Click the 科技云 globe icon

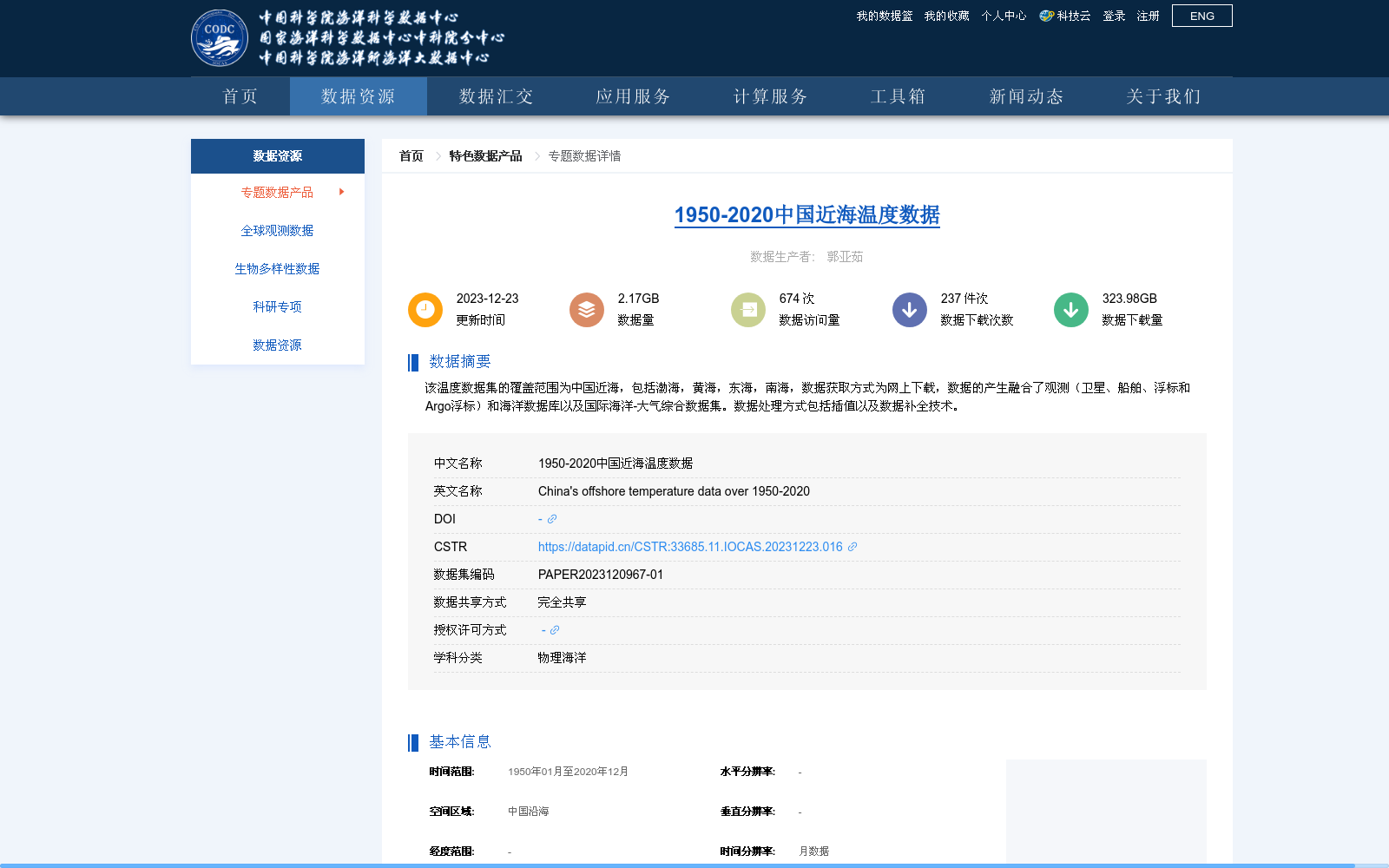tap(1044, 15)
